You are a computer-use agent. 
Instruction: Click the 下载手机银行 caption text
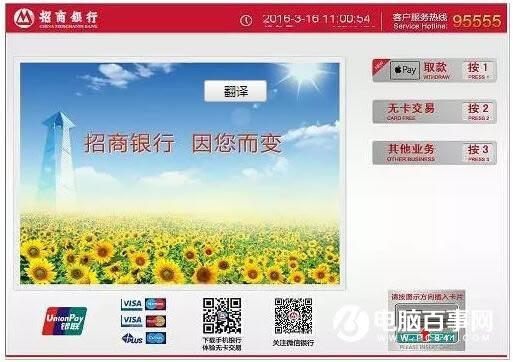point(222,340)
